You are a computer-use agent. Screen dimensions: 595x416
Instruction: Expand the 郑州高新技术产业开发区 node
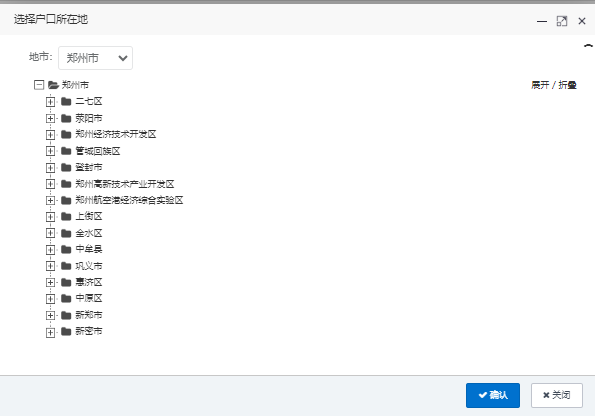point(50,184)
